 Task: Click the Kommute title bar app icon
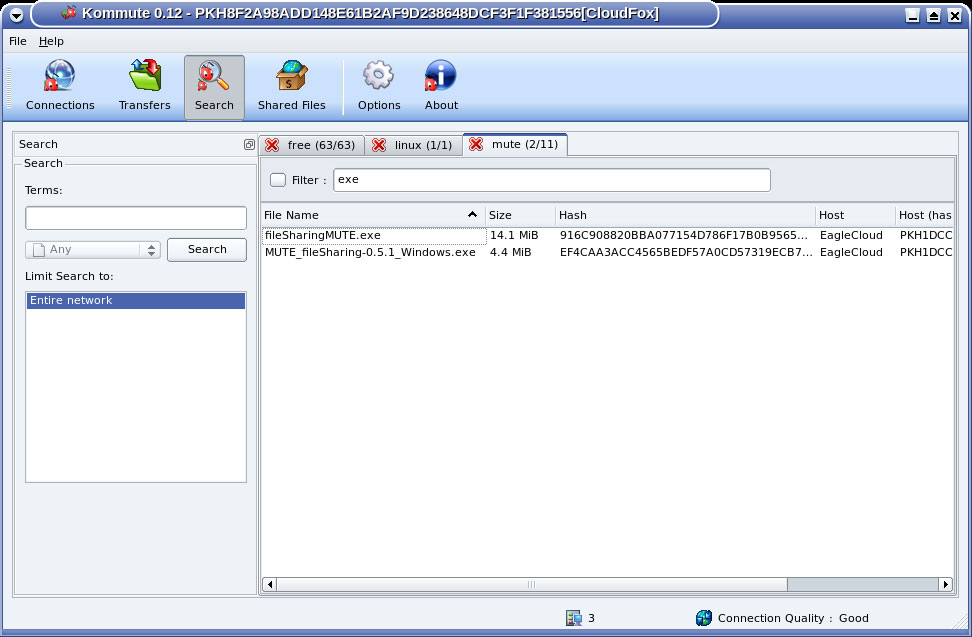click(x=69, y=13)
